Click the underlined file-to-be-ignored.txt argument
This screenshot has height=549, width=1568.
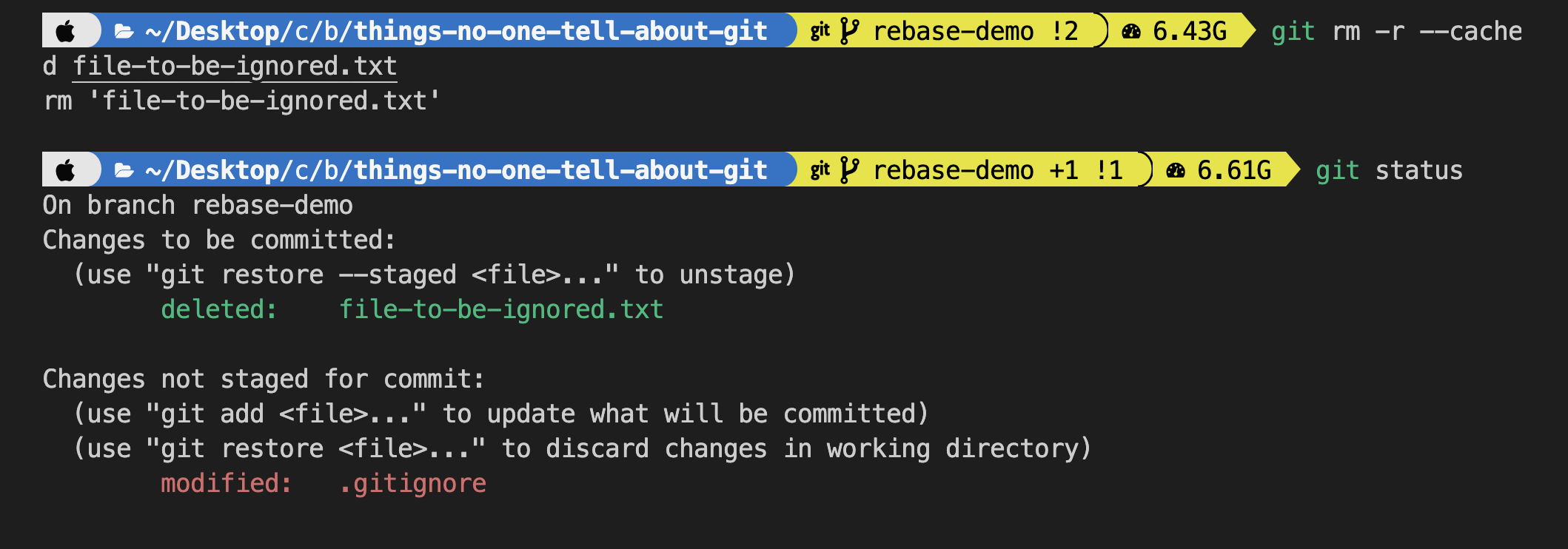coord(235,66)
